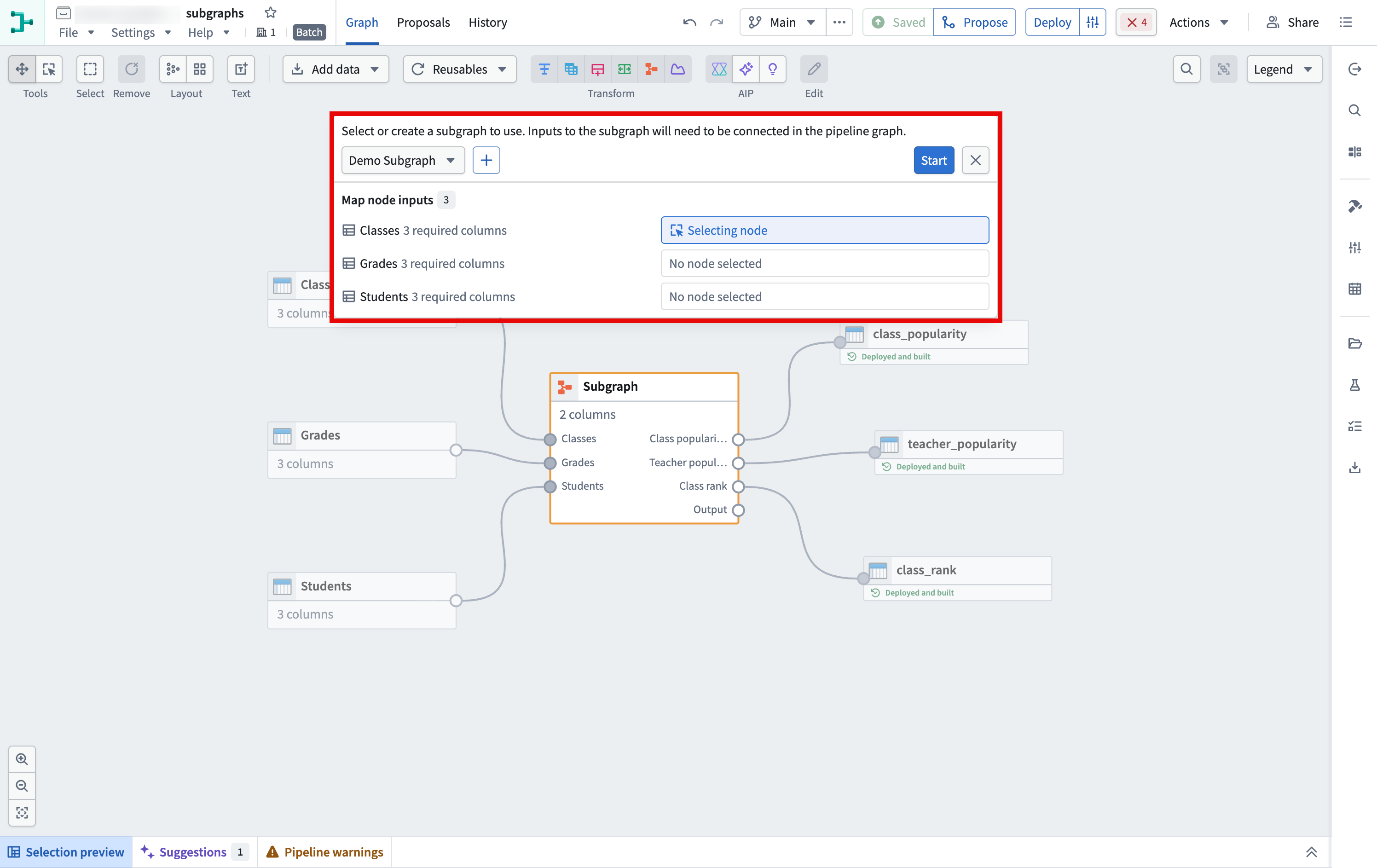The image size is (1377, 868).
Task: Select the pan/move tool
Action: coord(22,69)
